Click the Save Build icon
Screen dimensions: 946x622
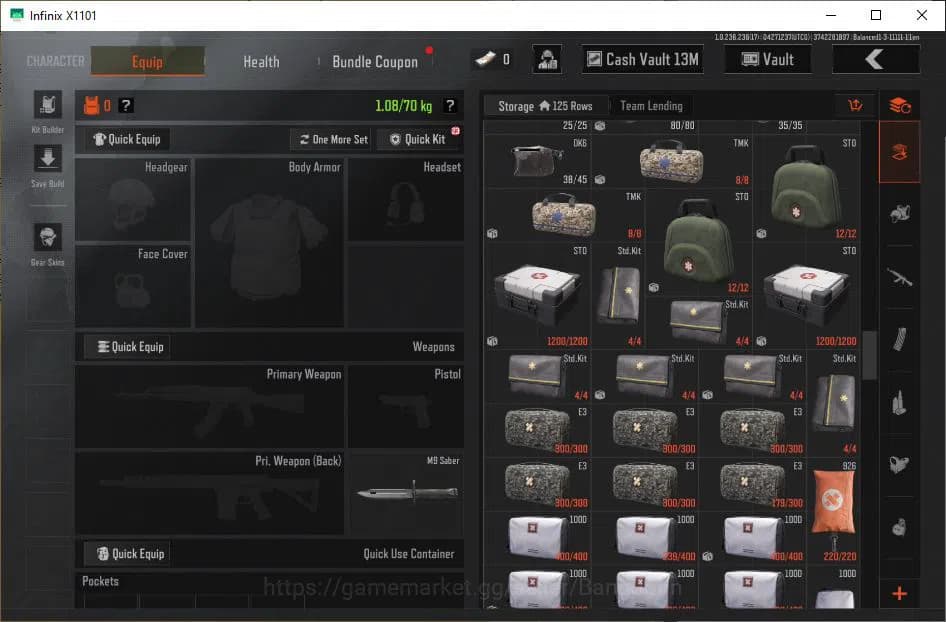tap(47, 159)
